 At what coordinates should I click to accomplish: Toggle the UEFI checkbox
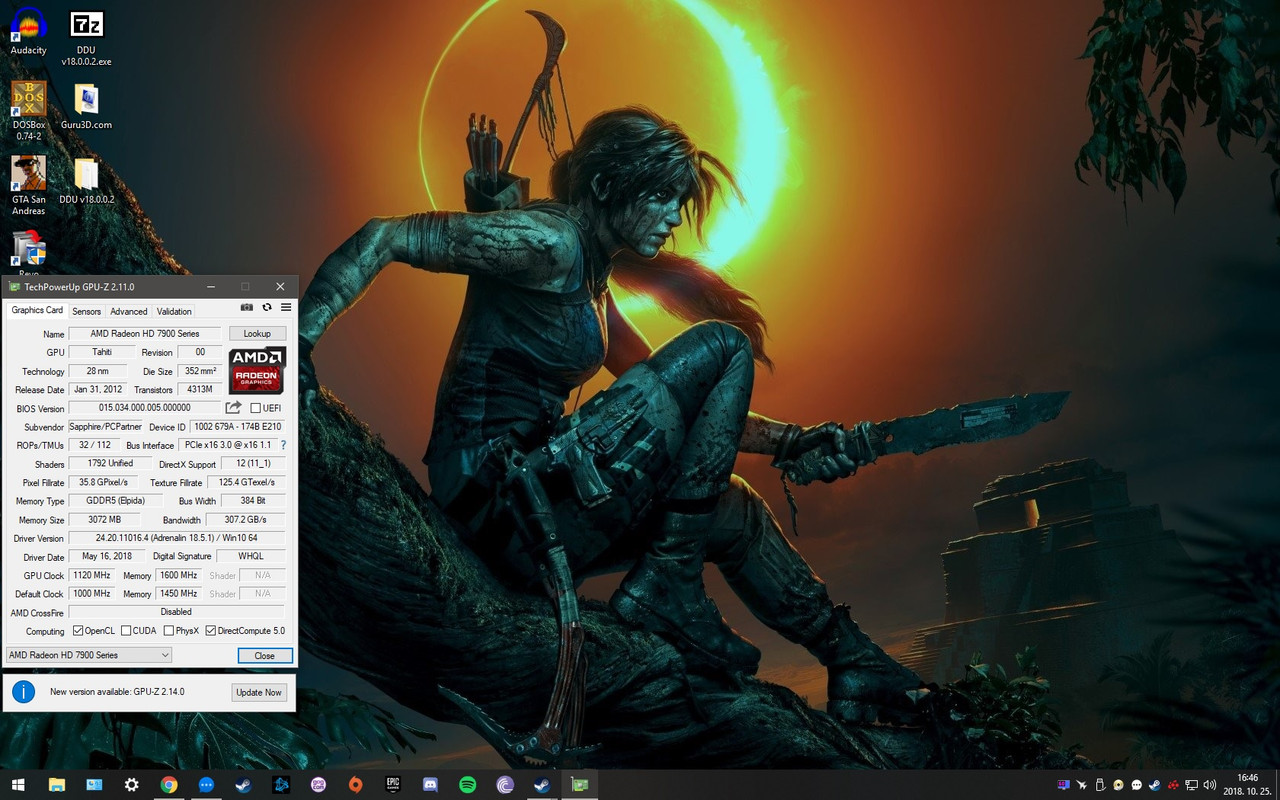pyautogui.click(x=256, y=408)
